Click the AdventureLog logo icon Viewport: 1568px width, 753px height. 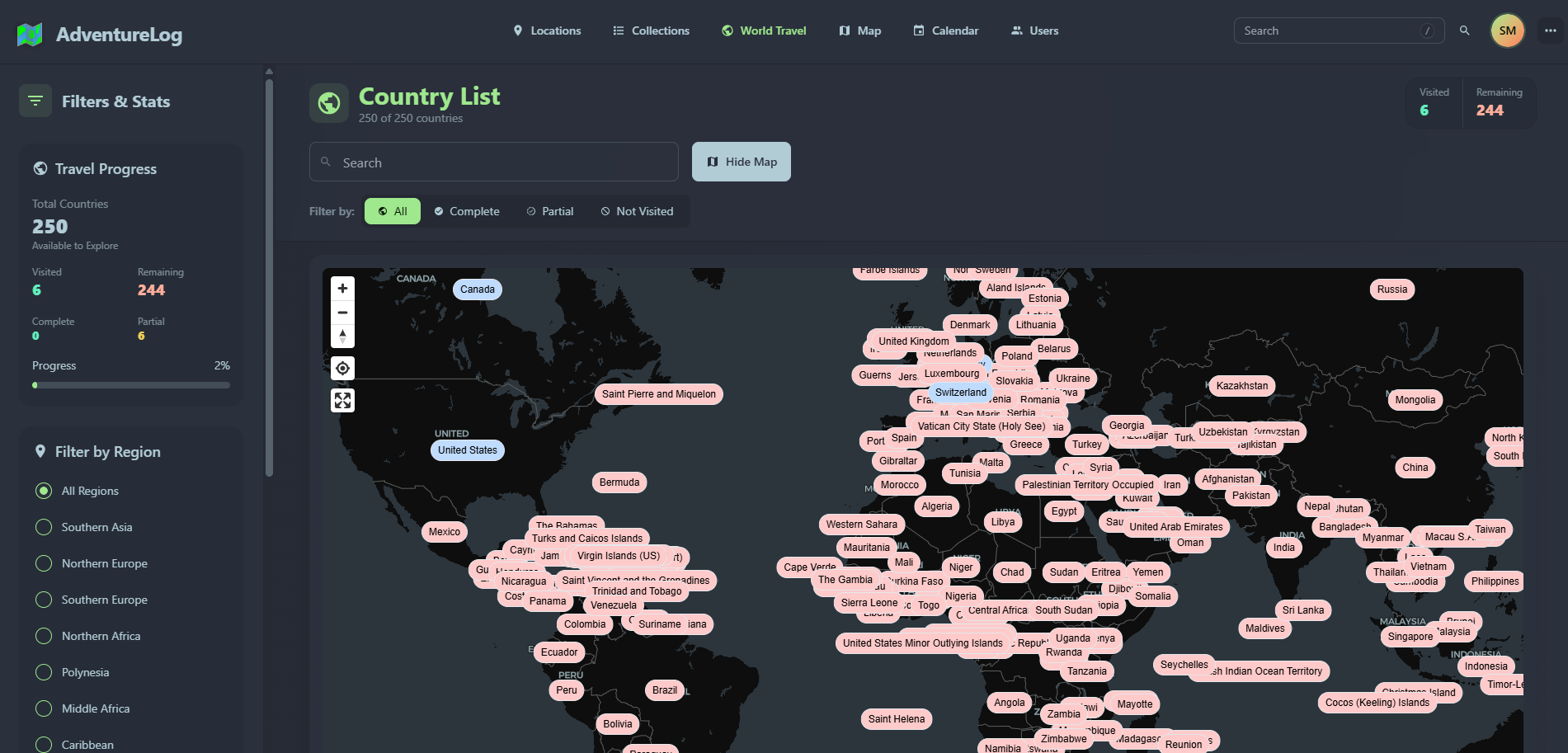[x=30, y=35]
